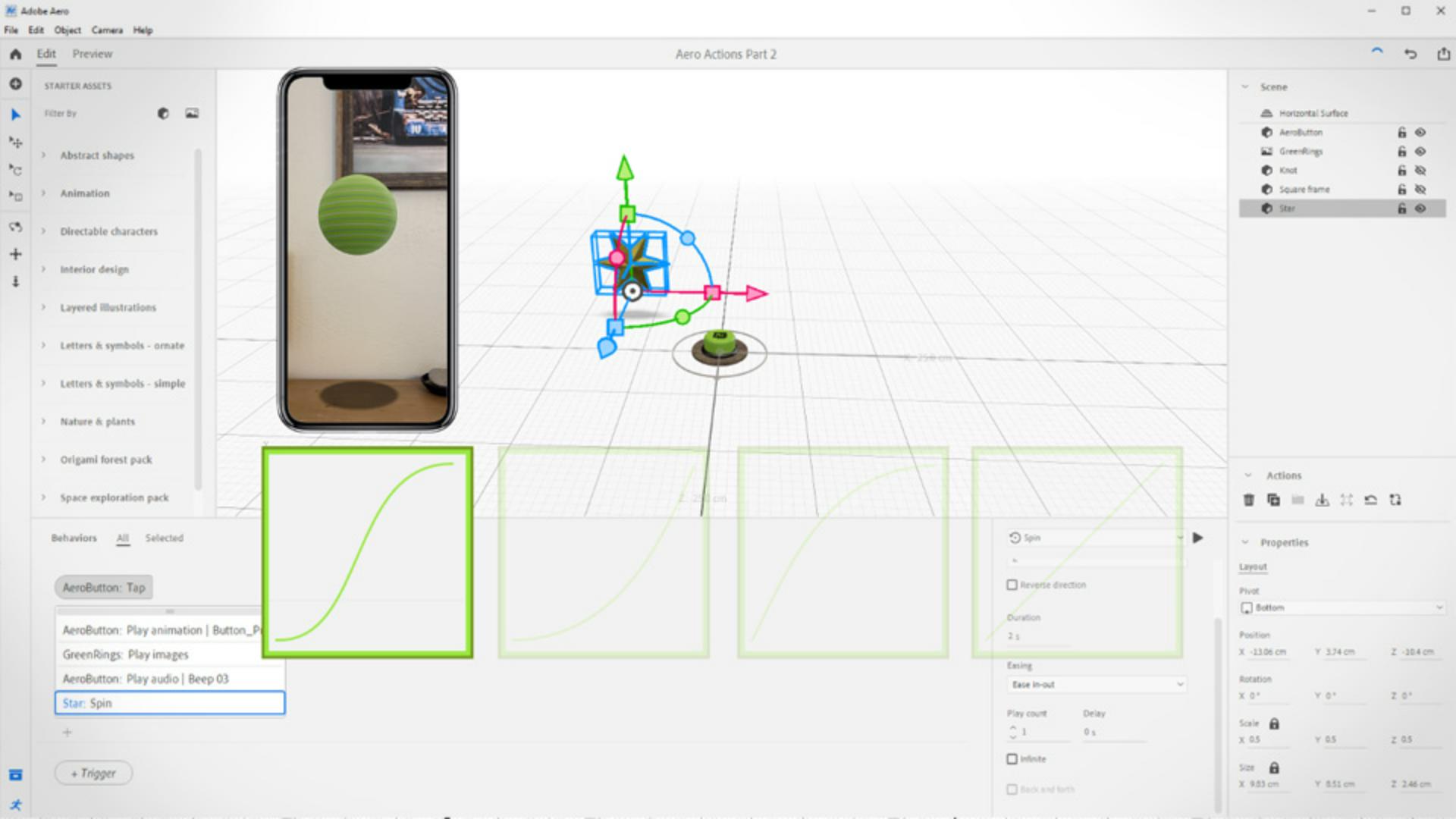Image resolution: width=1456 pixels, height=819 pixels.
Task: Select the AeroButton: Tap trigger
Action: pyautogui.click(x=103, y=587)
